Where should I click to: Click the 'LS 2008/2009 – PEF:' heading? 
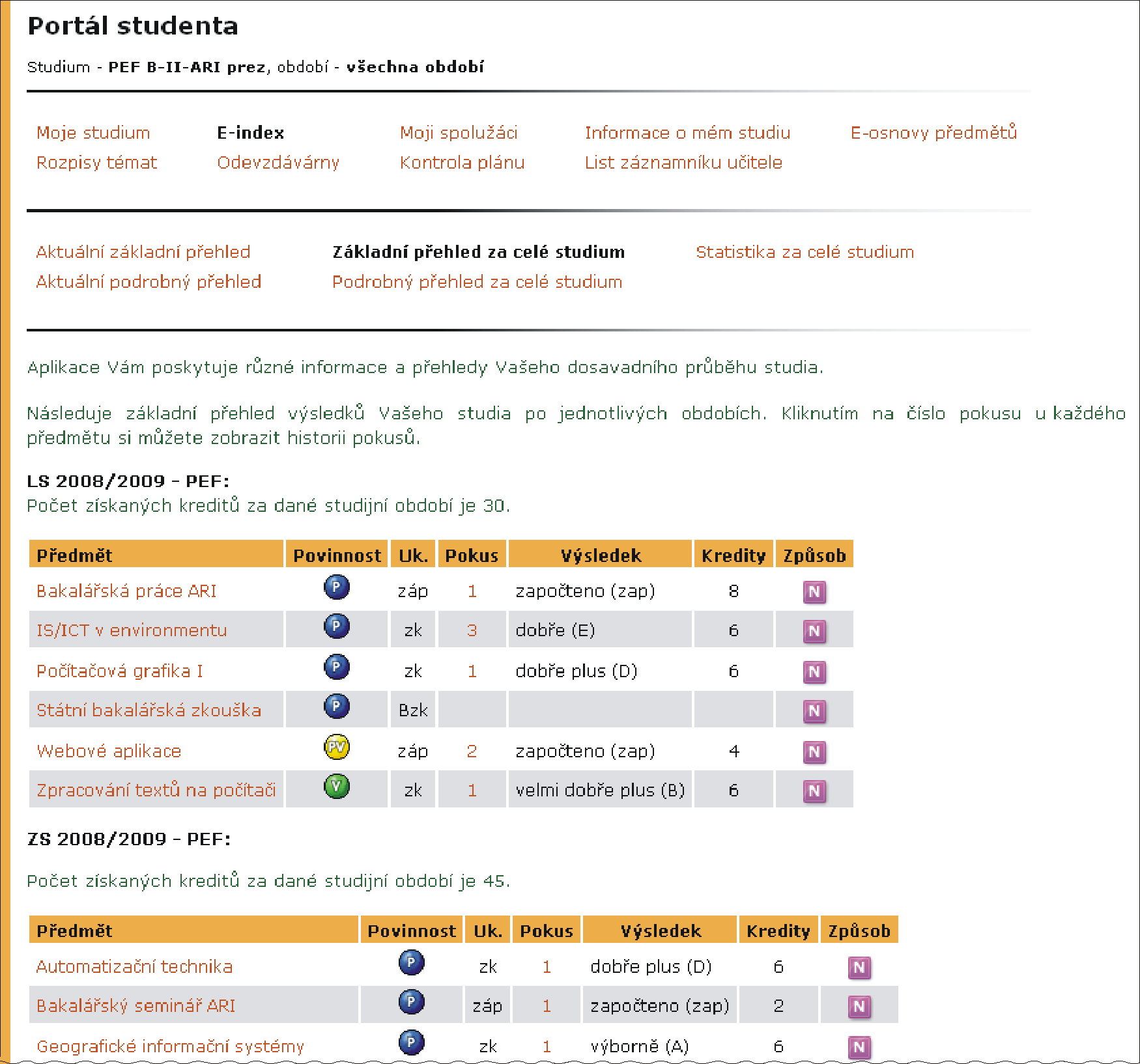point(128,481)
